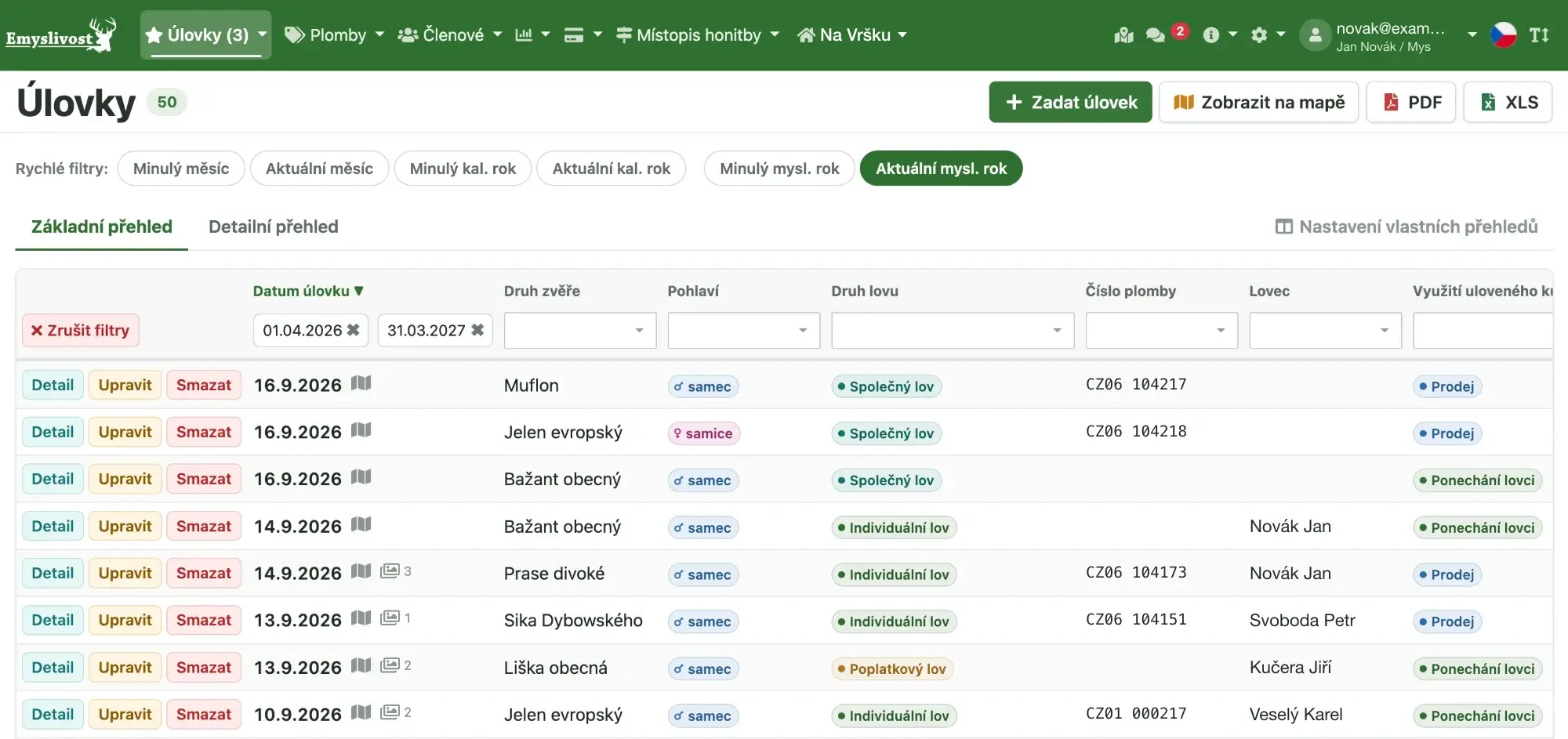Click the Využití uloveného filter field
Viewport: 1568px width, 739px height.
point(1483,330)
